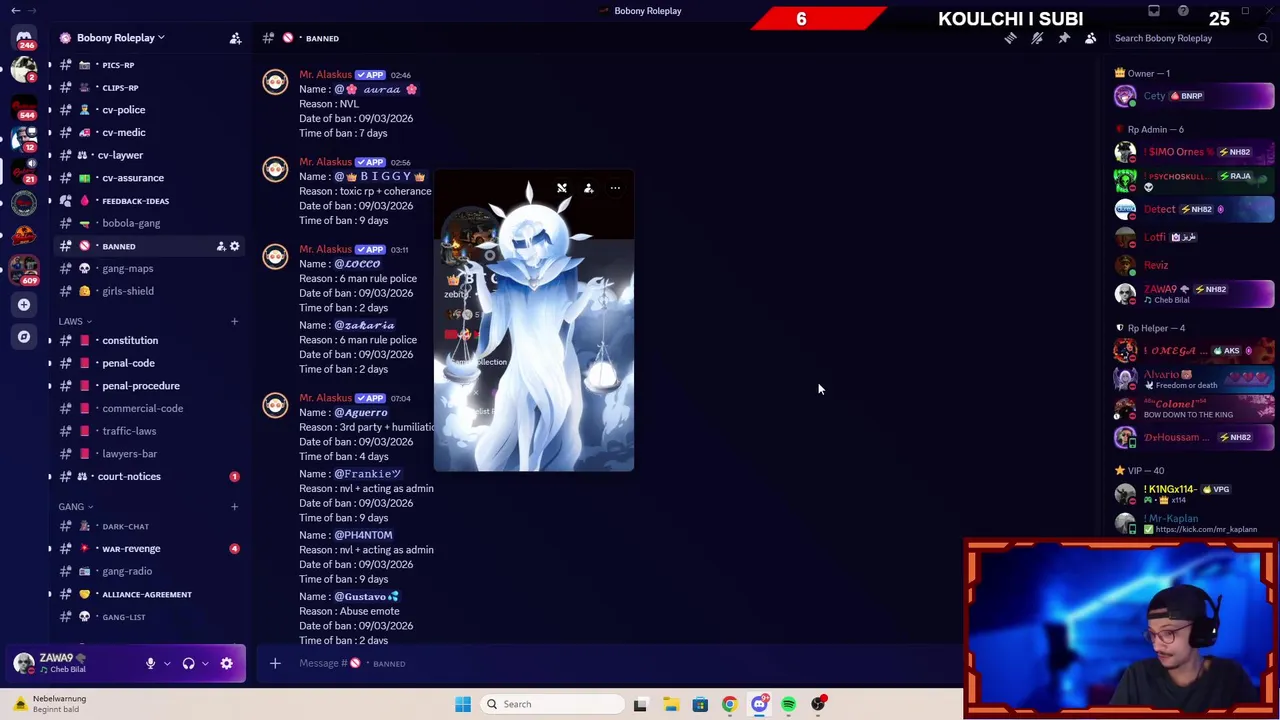Screen dimensions: 1280x720
Task: Open the inbox icon in title bar
Action: pyautogui.click(x=1154, y=11)
